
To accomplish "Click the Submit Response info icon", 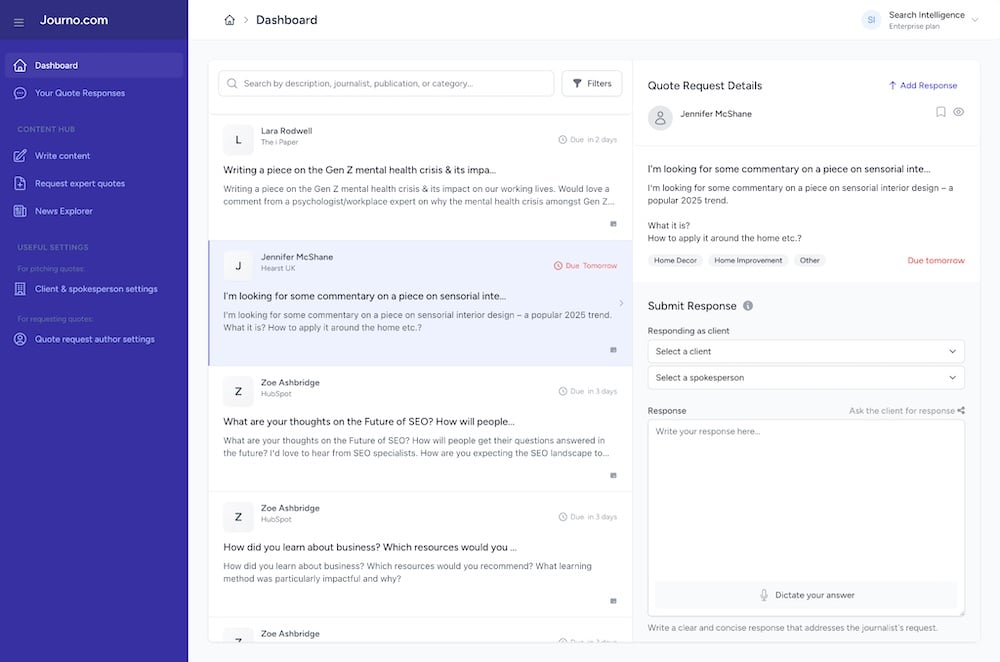I will 748,306.
